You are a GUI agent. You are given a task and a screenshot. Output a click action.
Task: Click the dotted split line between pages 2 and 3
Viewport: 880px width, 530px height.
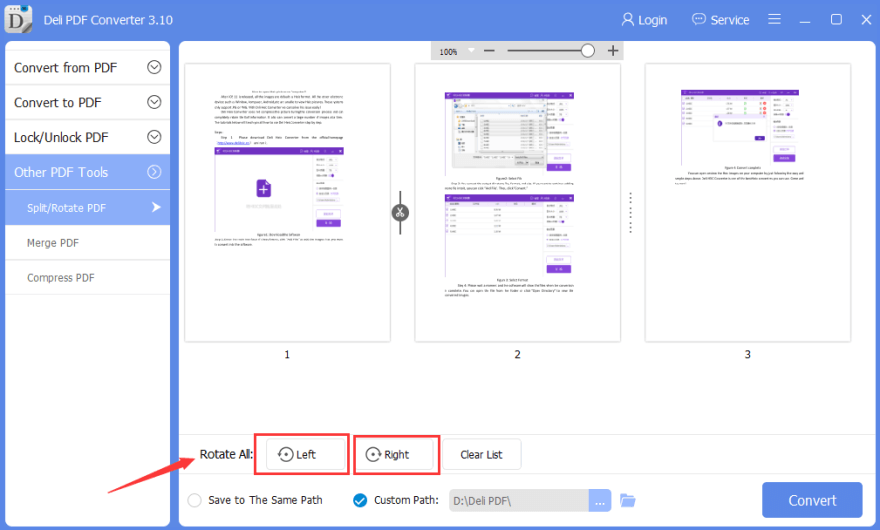[x=630, y=213]
